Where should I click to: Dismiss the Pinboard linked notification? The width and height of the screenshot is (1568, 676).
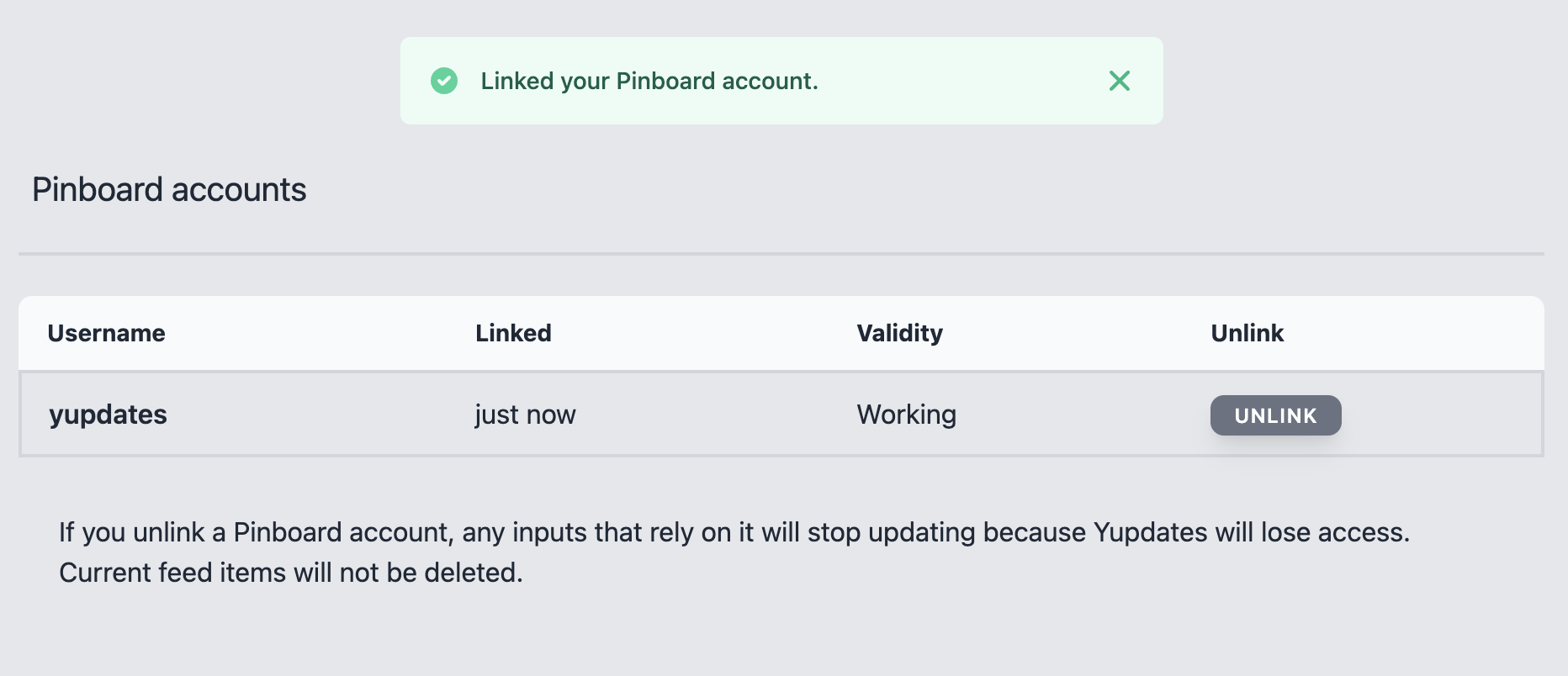tap(1119, 81)
